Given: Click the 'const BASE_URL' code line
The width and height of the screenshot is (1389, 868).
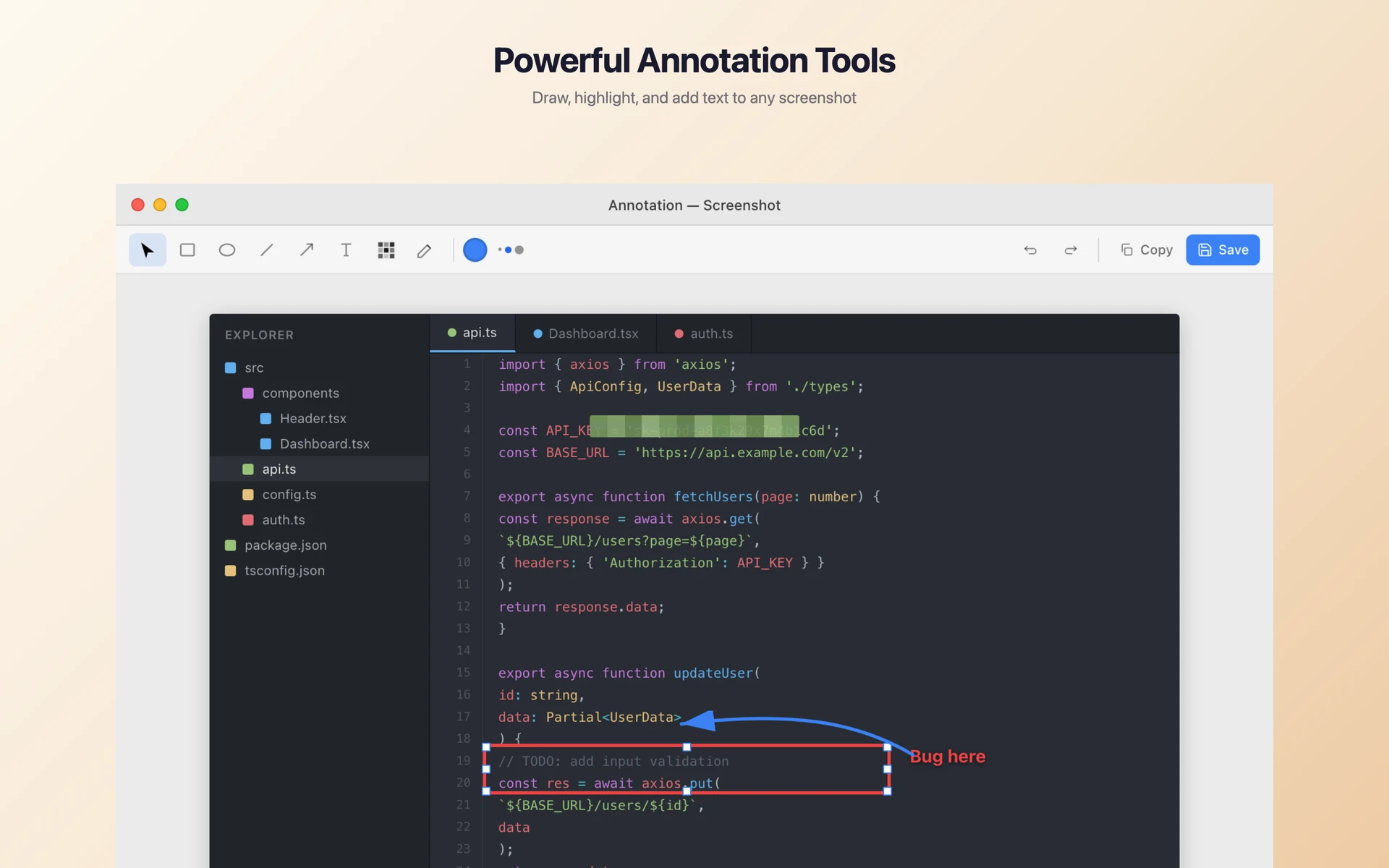Looking at the screenshot, I should coord(681,453).
